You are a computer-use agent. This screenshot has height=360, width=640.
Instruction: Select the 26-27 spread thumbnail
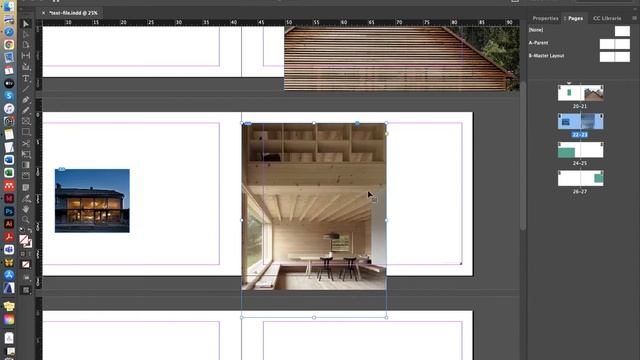tap(580, 178)
